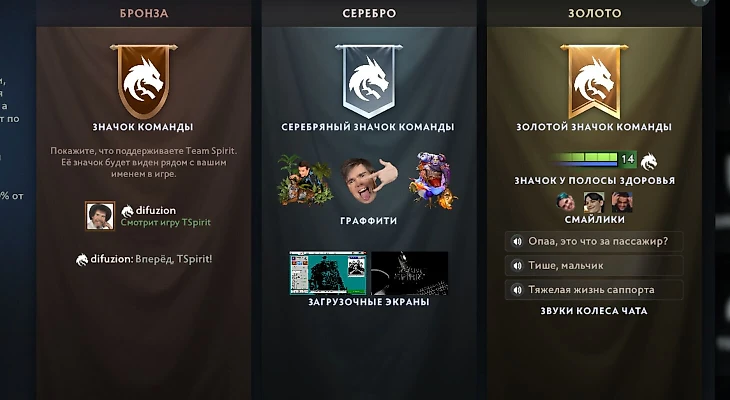Click the third smiley emoticon
The image size is (730, 400).
tap(622, 202)
